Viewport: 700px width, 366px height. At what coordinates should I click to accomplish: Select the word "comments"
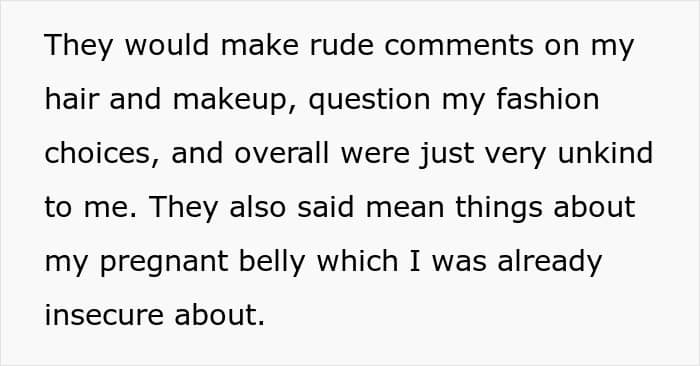[459, 46]
